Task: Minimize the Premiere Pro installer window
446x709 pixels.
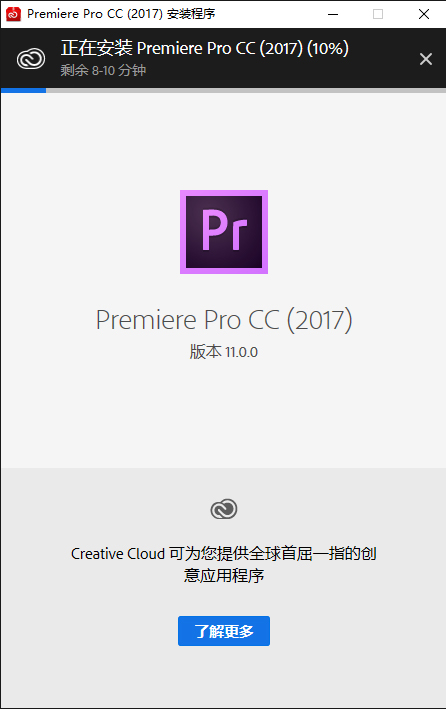Action: [333, 14]
